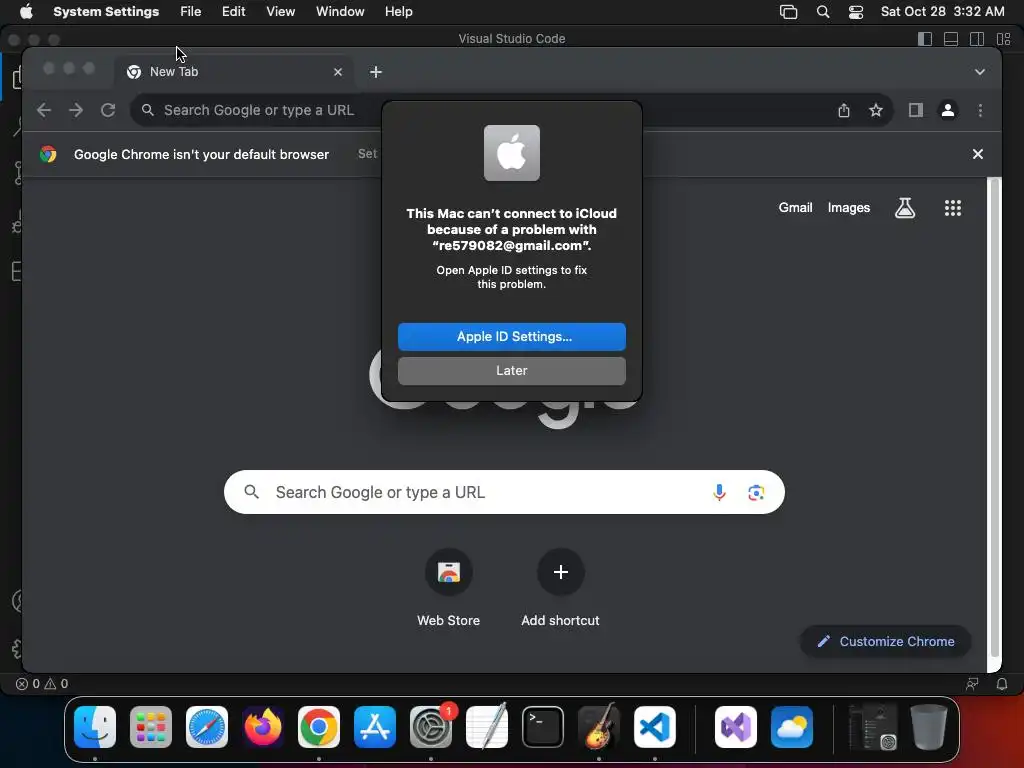Open Chrome profile avatar menu

pyautogui.click(x=948, y=110)
